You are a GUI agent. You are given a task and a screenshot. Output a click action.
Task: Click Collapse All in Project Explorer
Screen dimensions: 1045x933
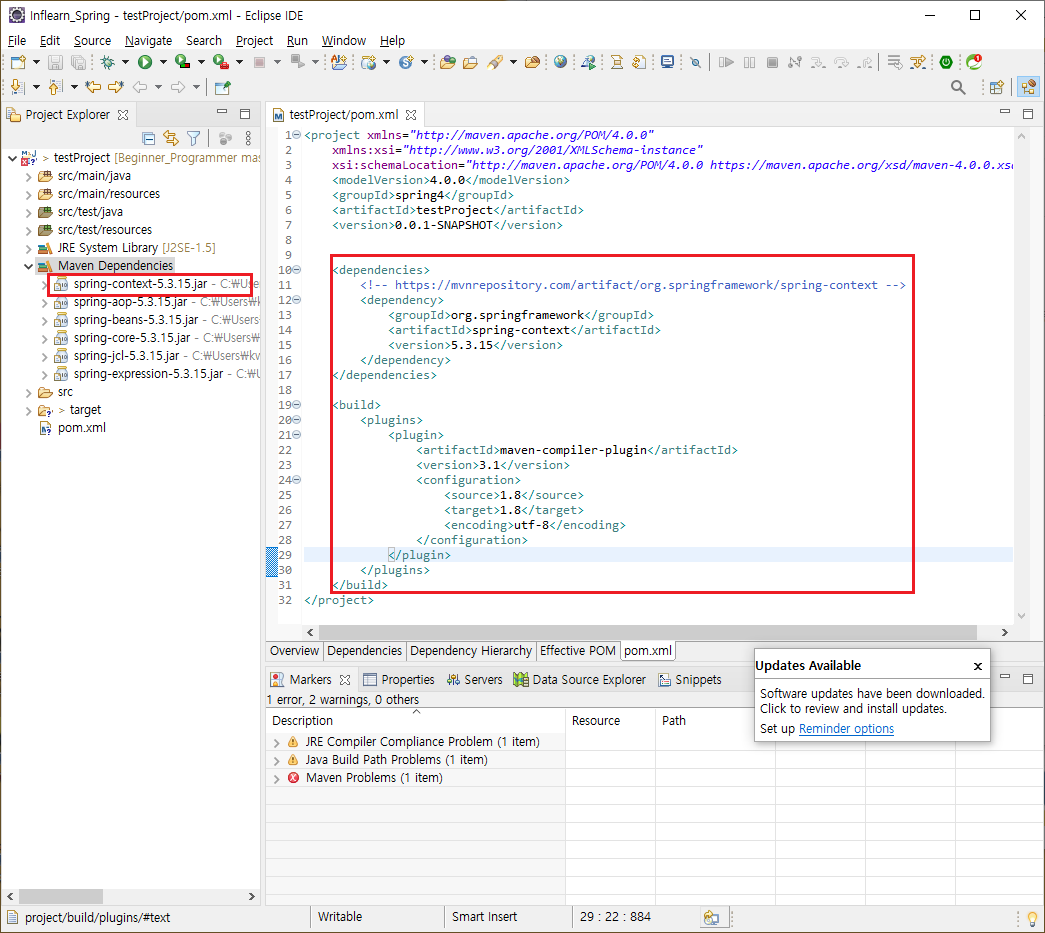[149, 139]
